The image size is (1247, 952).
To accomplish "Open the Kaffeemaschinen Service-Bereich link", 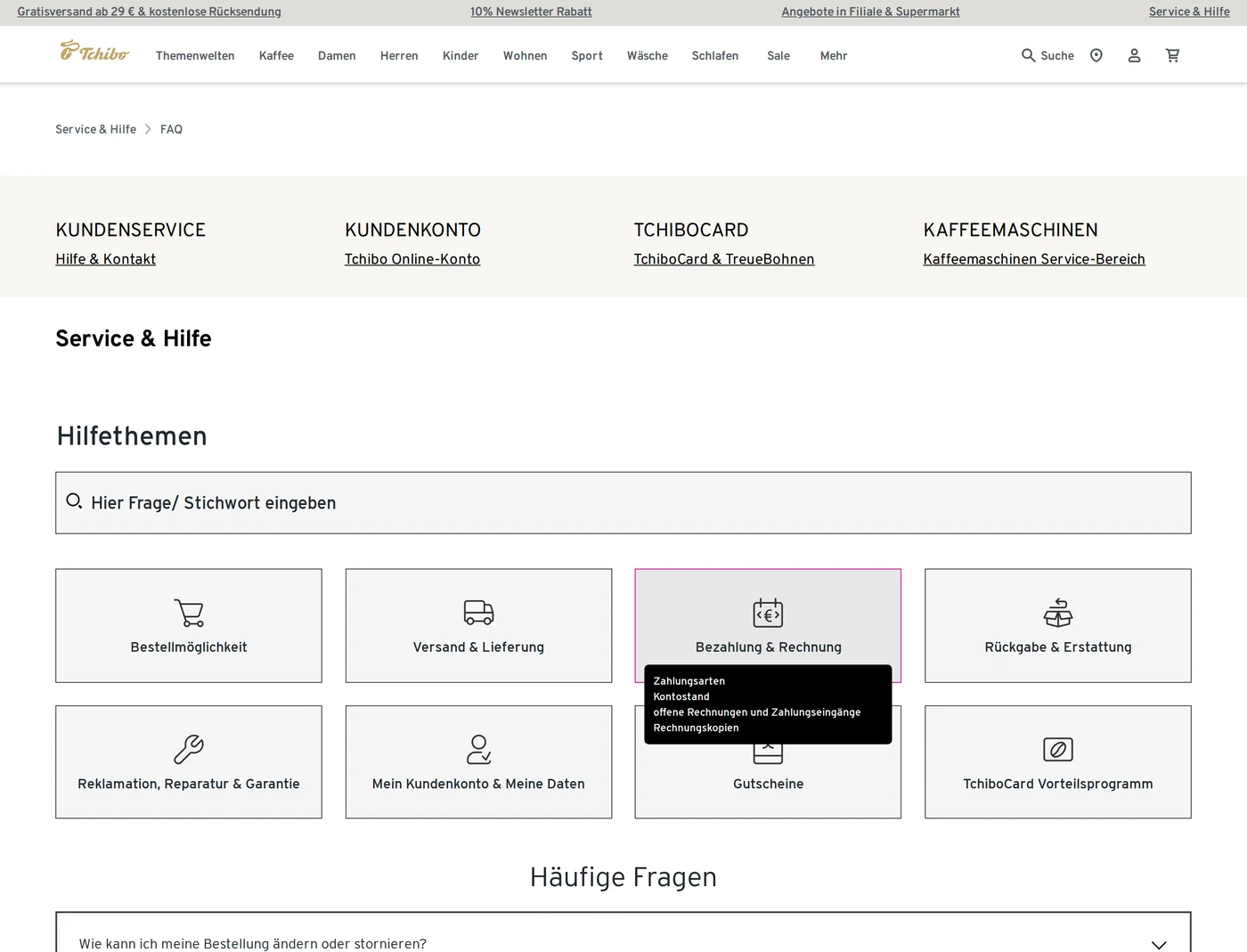I will (1034, 259).
